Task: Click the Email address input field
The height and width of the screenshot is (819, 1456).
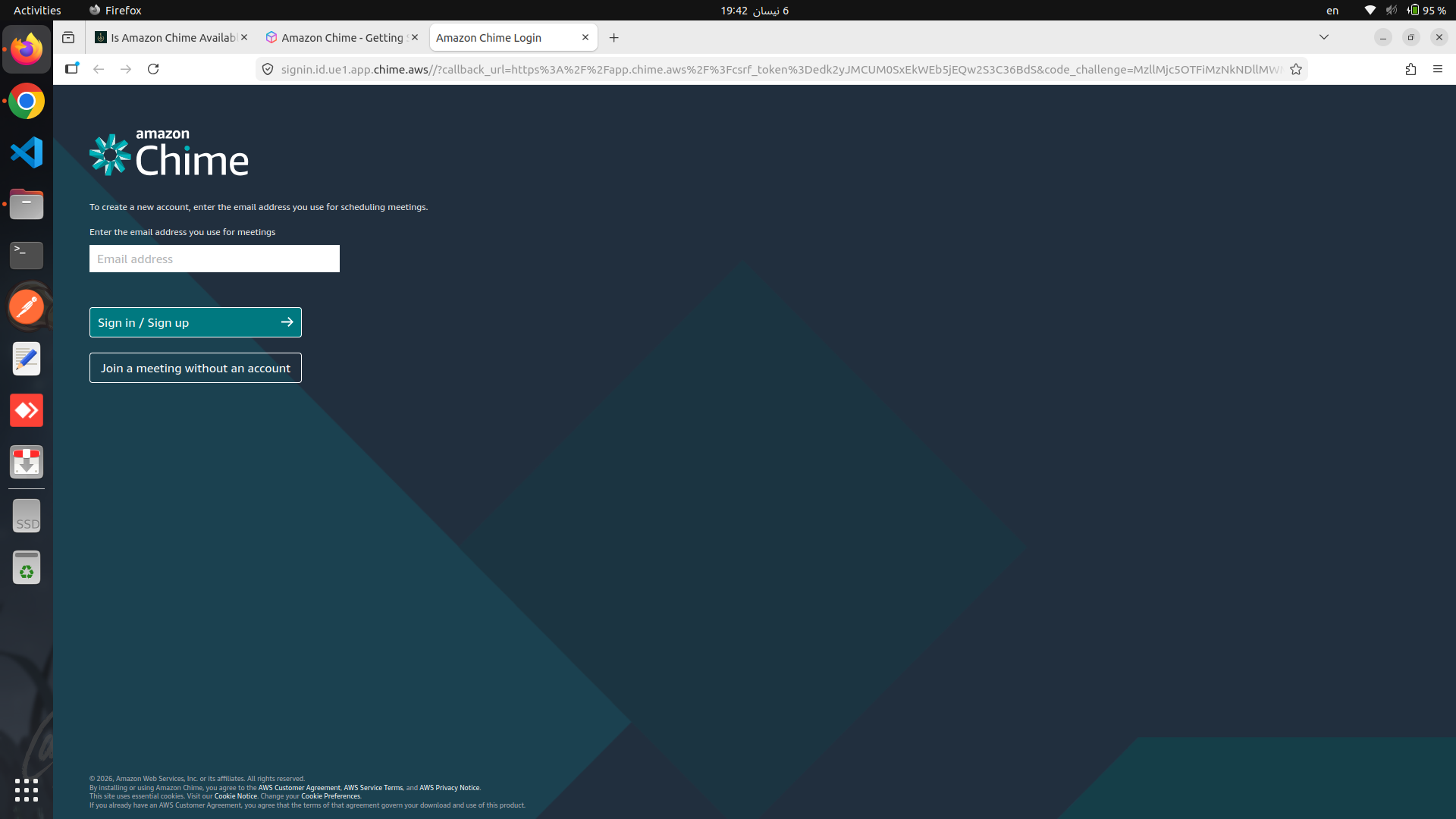Action: (214, 259)
